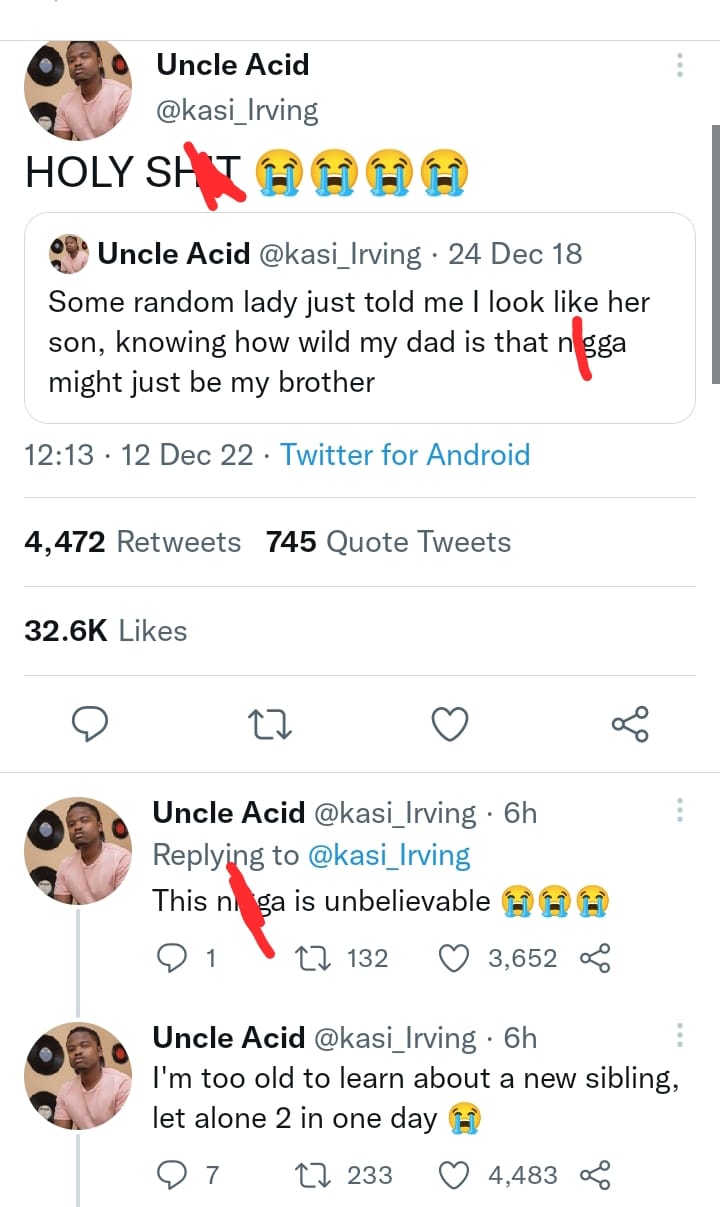This screenshot has width=720, height=1207.
Task: Retweet the reply with 233 retweets
Action: click(x=310, y=1174)
